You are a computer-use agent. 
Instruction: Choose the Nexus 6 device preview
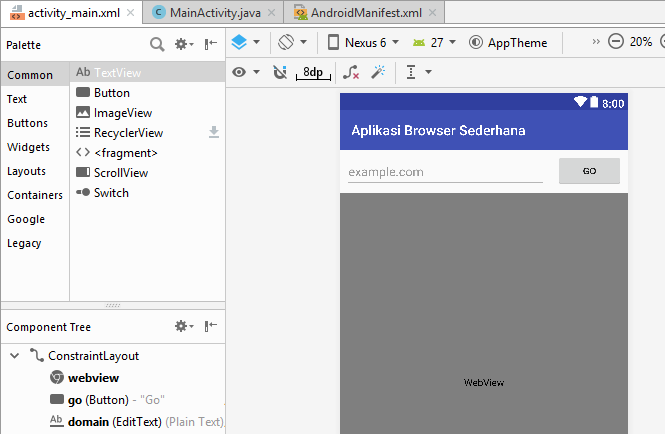pos(363,42)
